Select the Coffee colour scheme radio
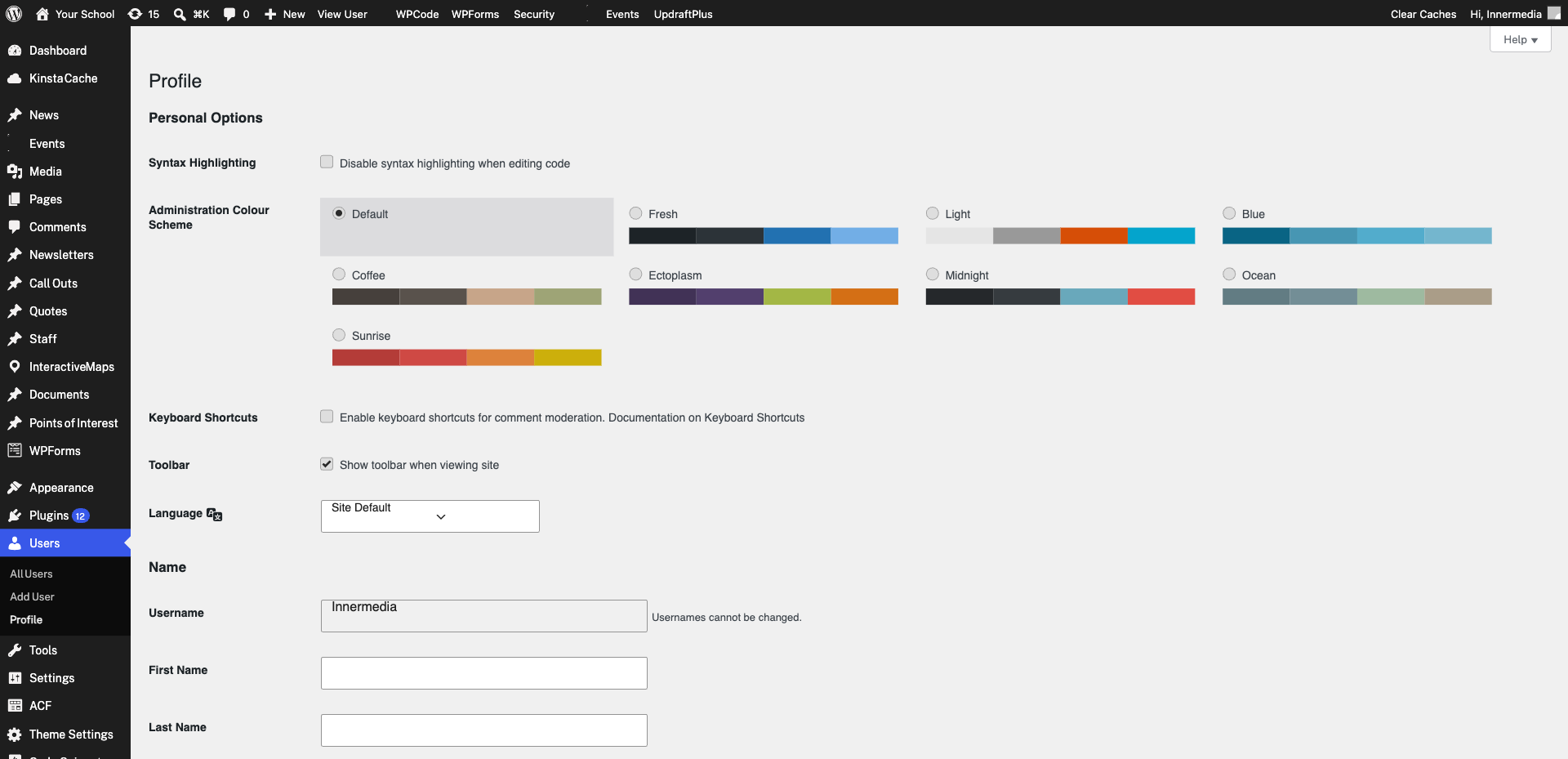1568x759 pixels. pos(339,275)
